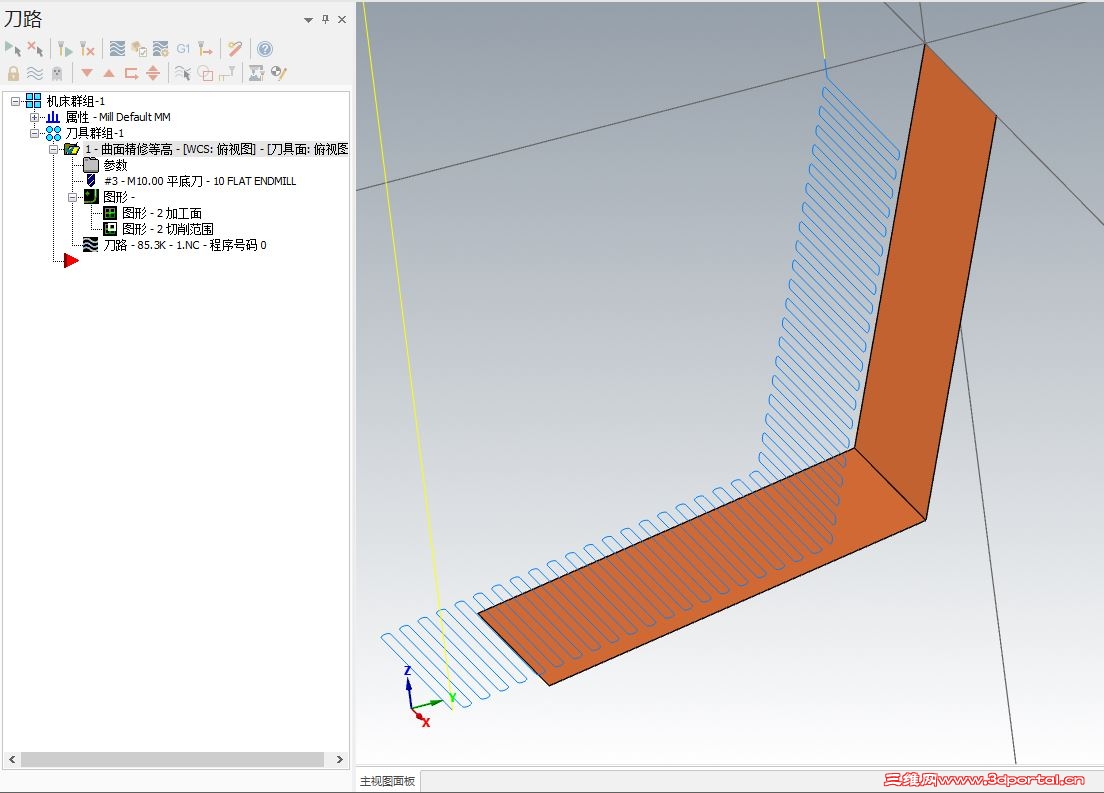The width and height of the screenshot is (1104, 793).
Task: Open the 参数 parameters folder
Action: point(92,165)
